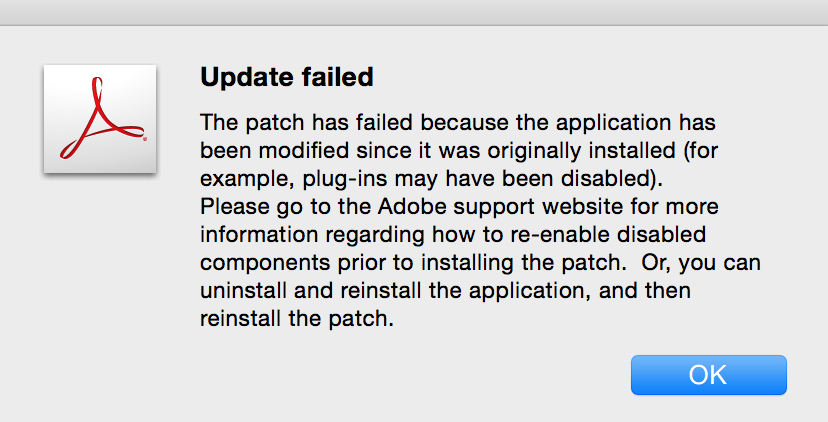This screenshot has height=422, width=828.
Task: Click the dialog's top title bar
Action: [414, 12]
